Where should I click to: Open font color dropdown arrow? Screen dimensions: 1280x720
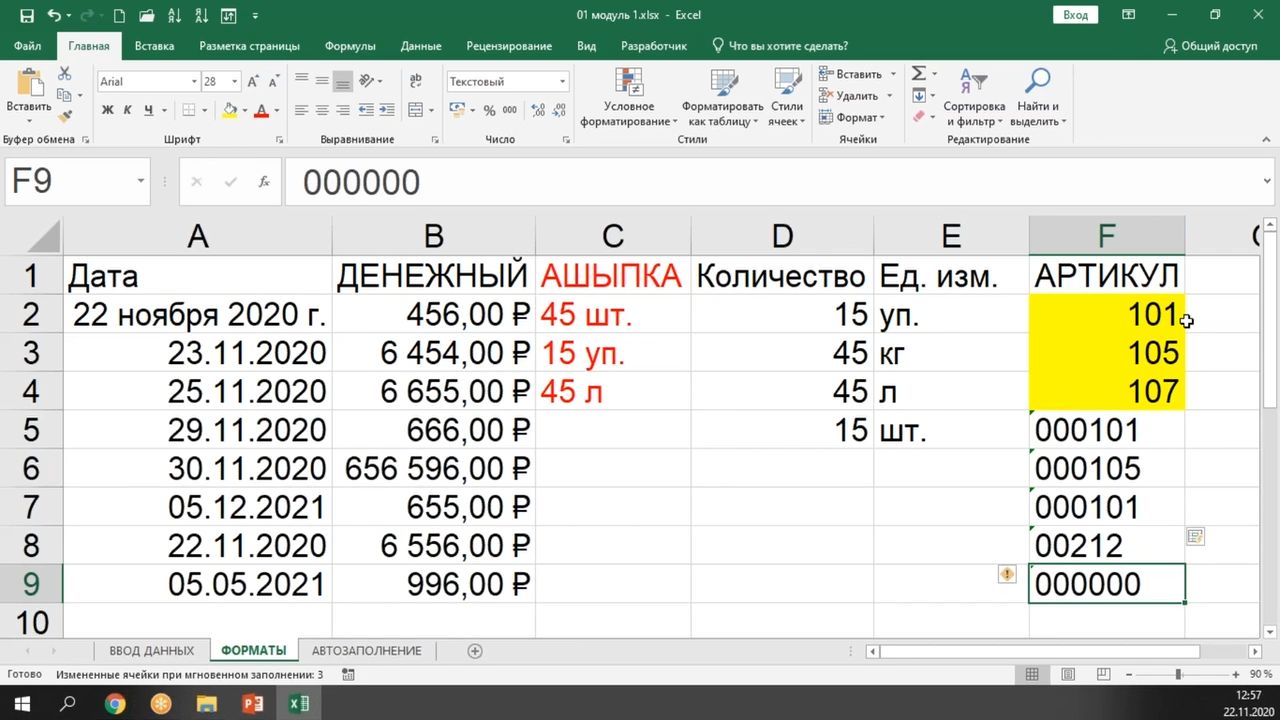click(x=277, y=110)
